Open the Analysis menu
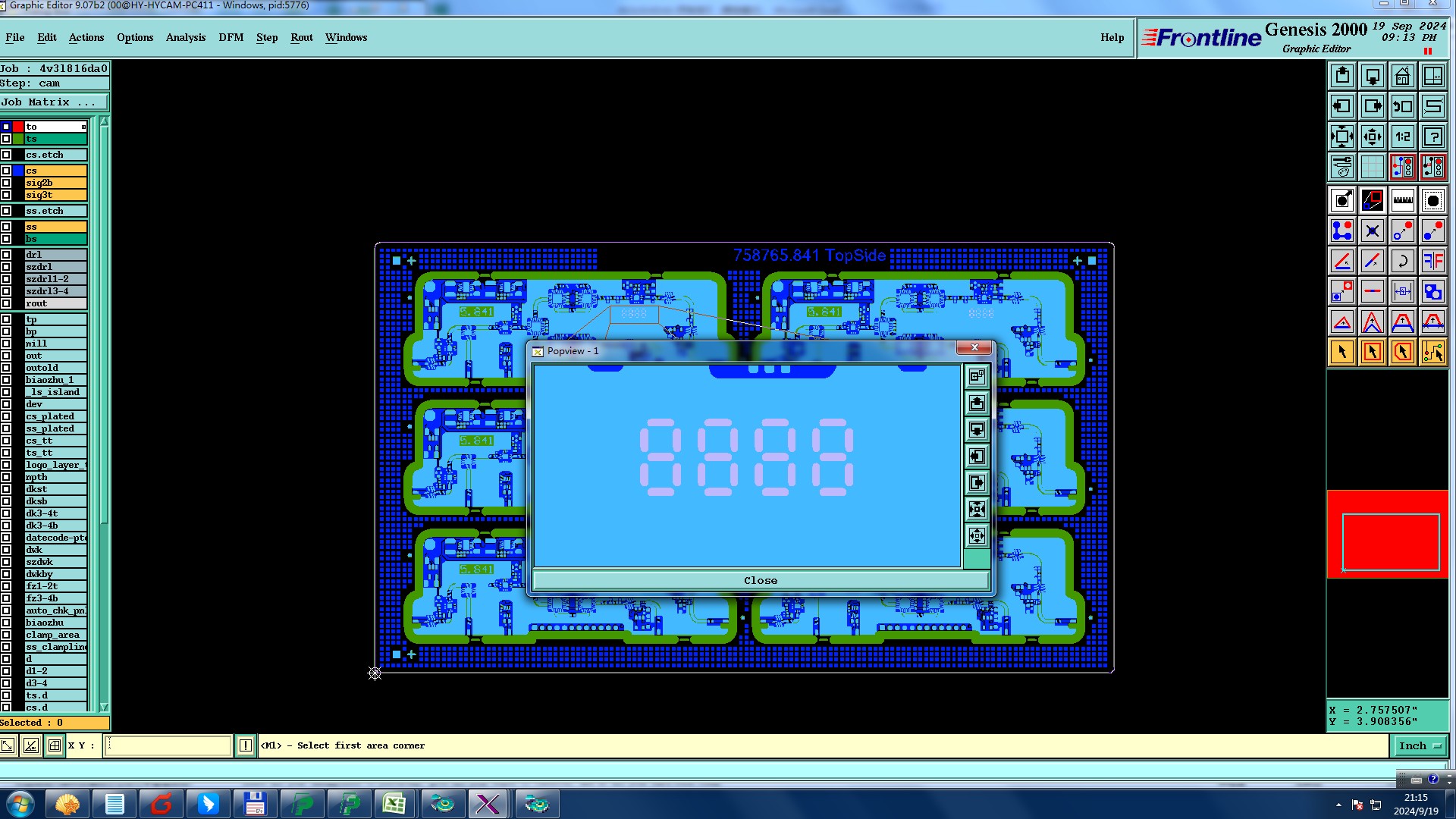 pyautogui.click(x=186, y=38)
